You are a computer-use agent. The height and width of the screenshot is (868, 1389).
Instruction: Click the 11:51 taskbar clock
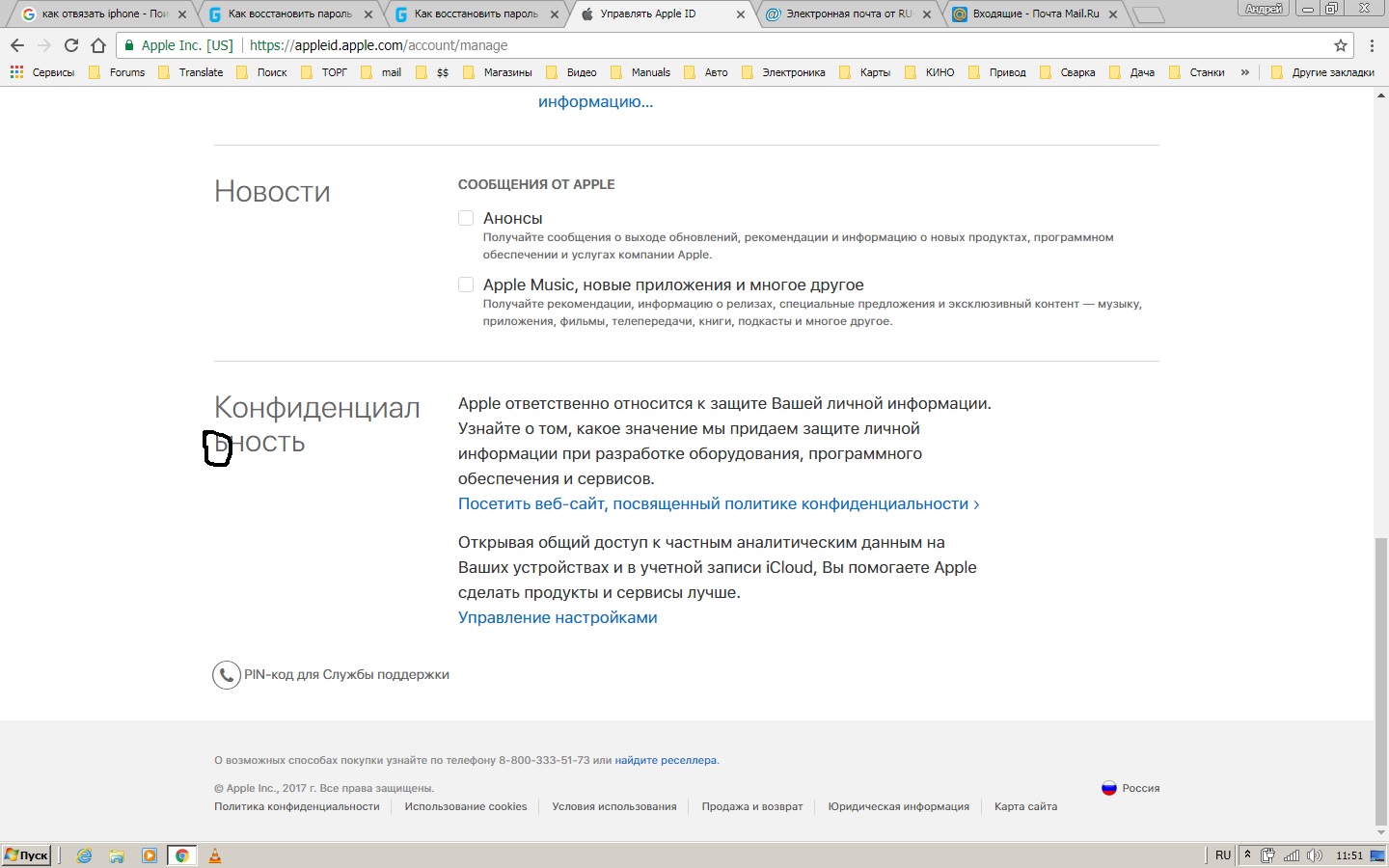click(x=1349, y=855)
